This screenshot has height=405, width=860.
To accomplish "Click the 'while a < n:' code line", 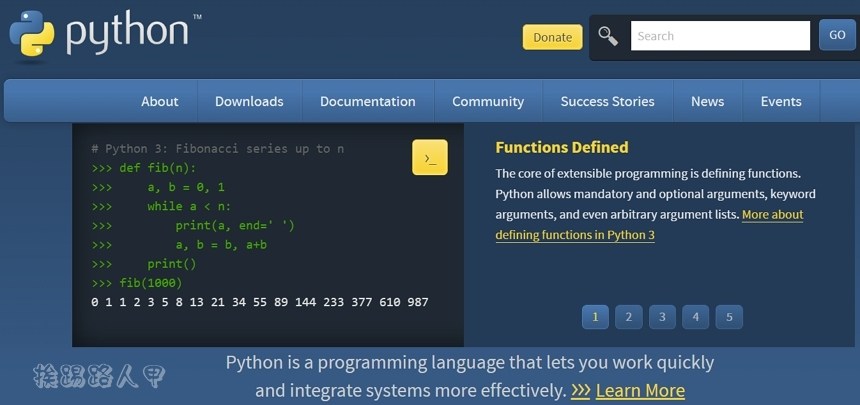I will pyautogui.click(x=189, y=206).
